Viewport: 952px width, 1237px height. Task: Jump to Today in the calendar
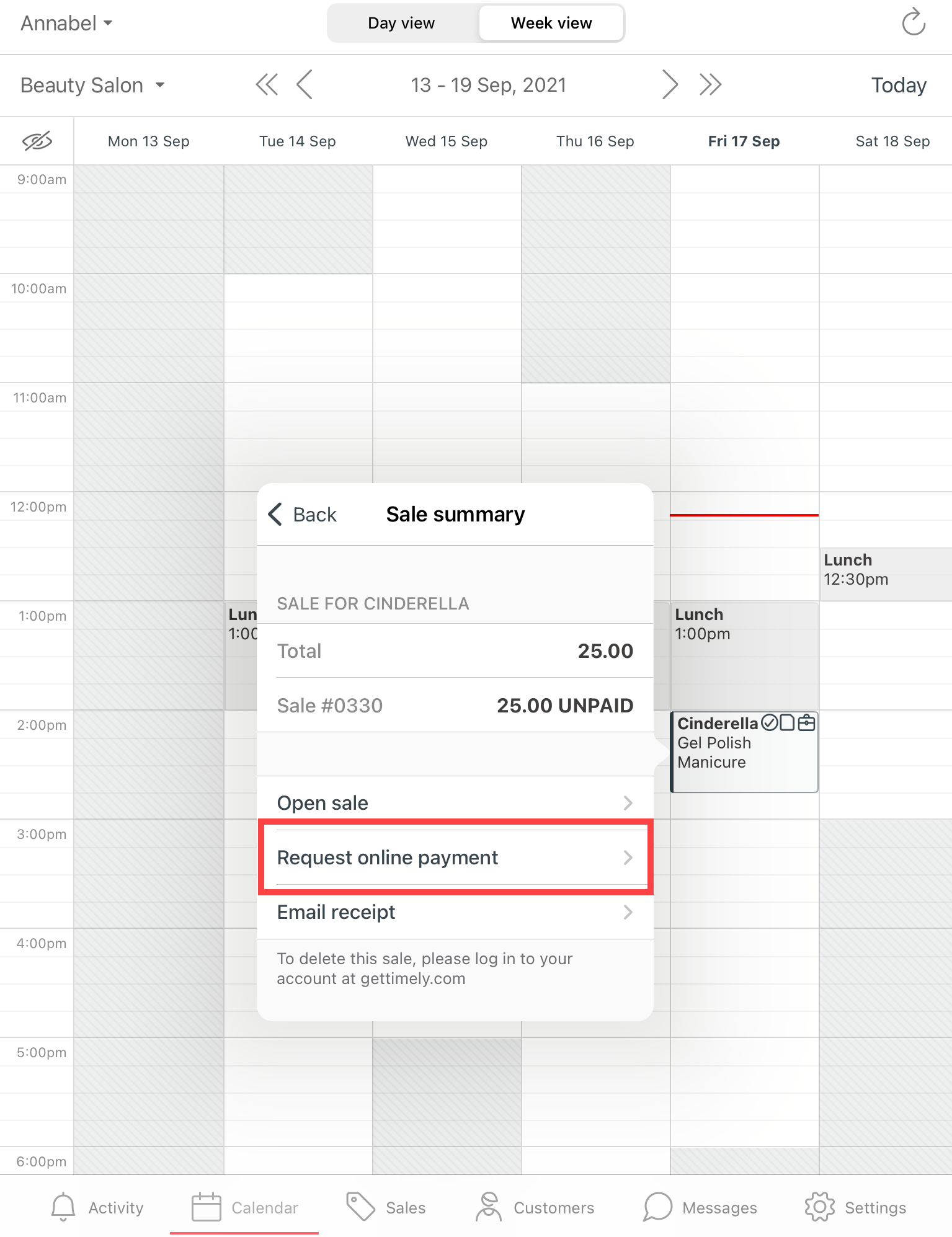tap(898, 85)
